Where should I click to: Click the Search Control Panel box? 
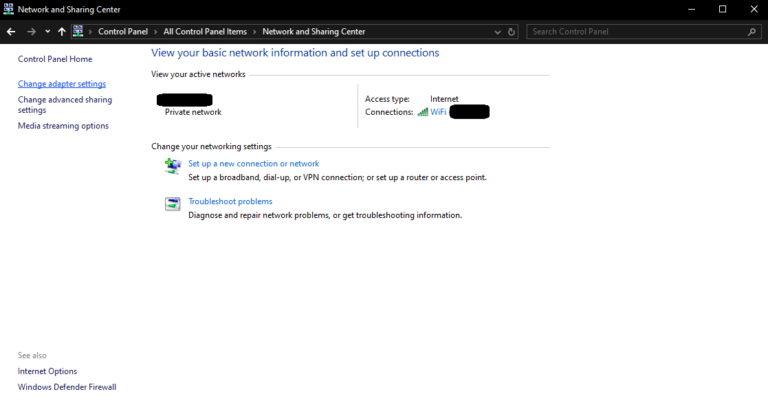(x=636, y=32)
